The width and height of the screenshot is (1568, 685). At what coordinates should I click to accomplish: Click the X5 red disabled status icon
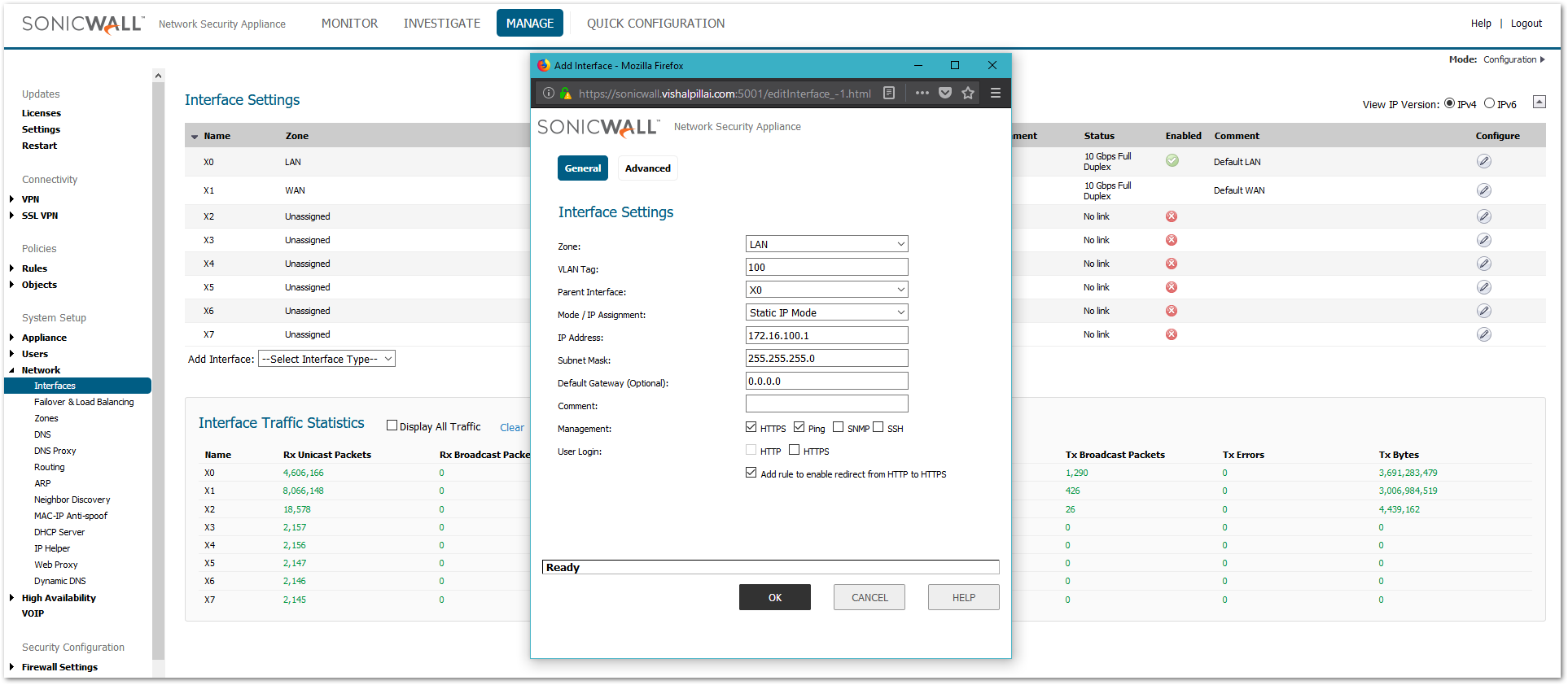click(x=1172, y=287)
